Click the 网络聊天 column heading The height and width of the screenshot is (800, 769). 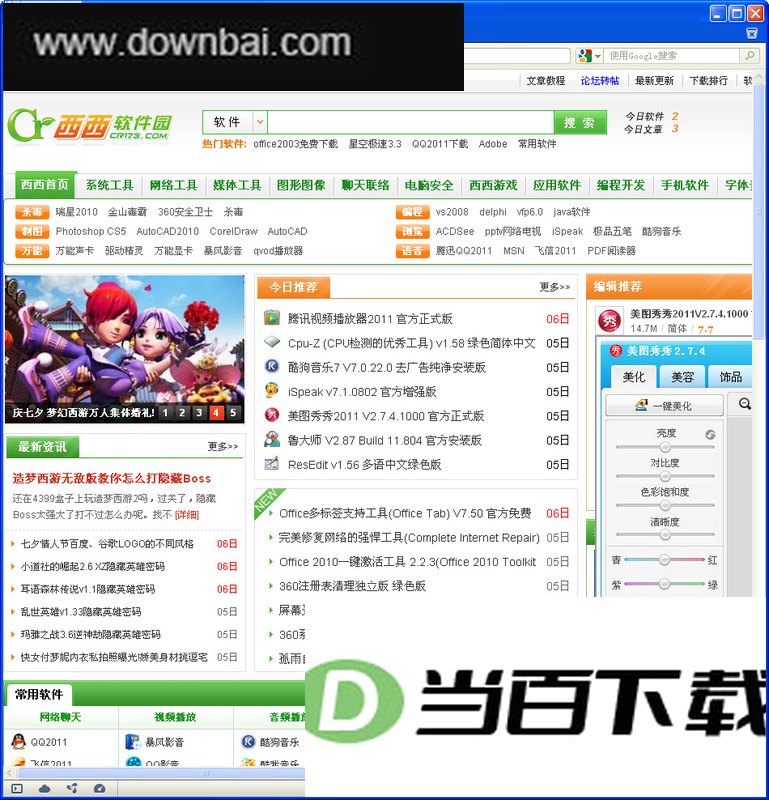tap(61, 717)
